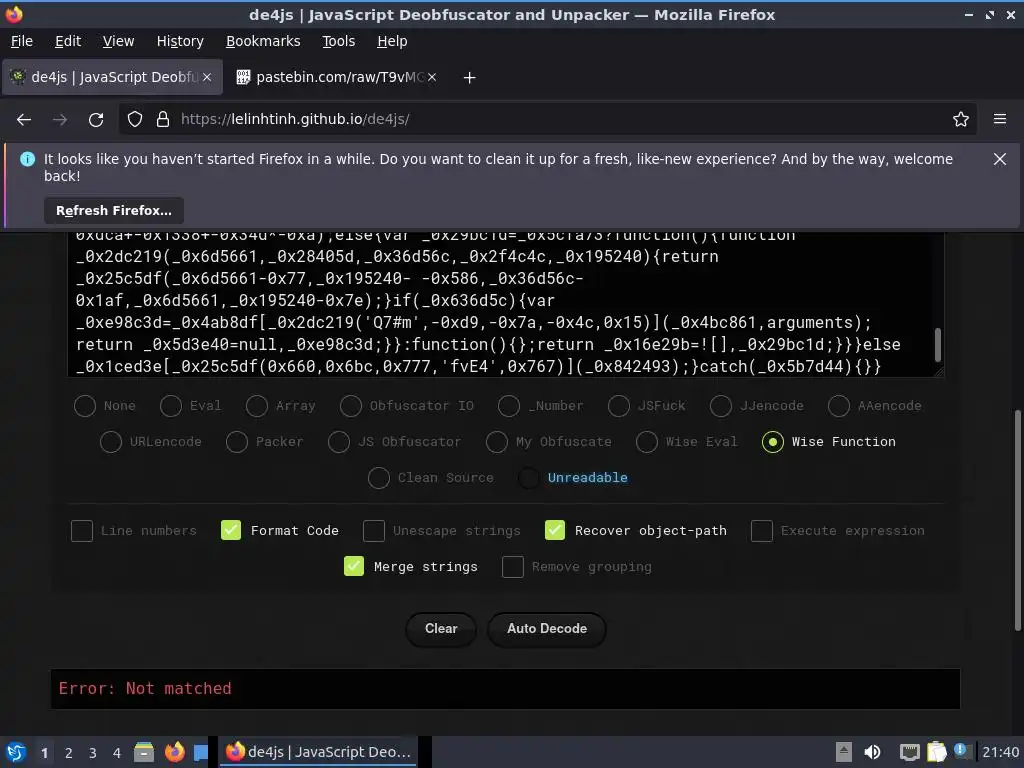
Task: Enable the Unescape strings checkbox
Action: (374, 530)
